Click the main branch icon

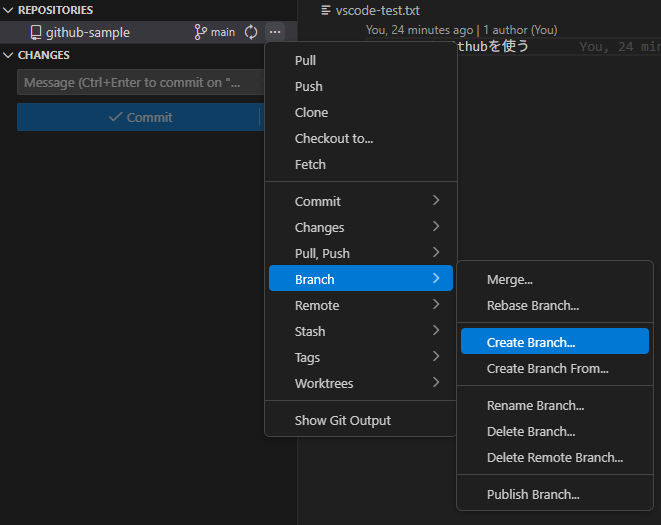click(200, 32)
